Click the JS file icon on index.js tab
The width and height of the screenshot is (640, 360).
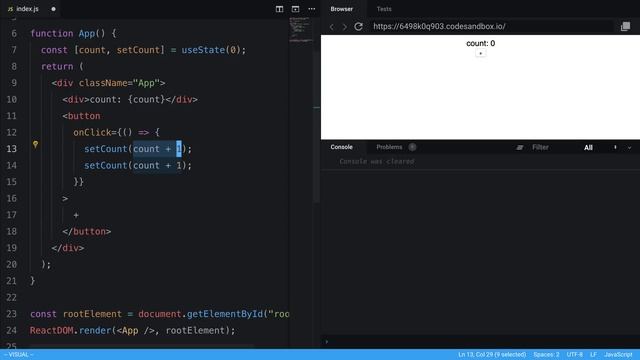click(10, 9)
